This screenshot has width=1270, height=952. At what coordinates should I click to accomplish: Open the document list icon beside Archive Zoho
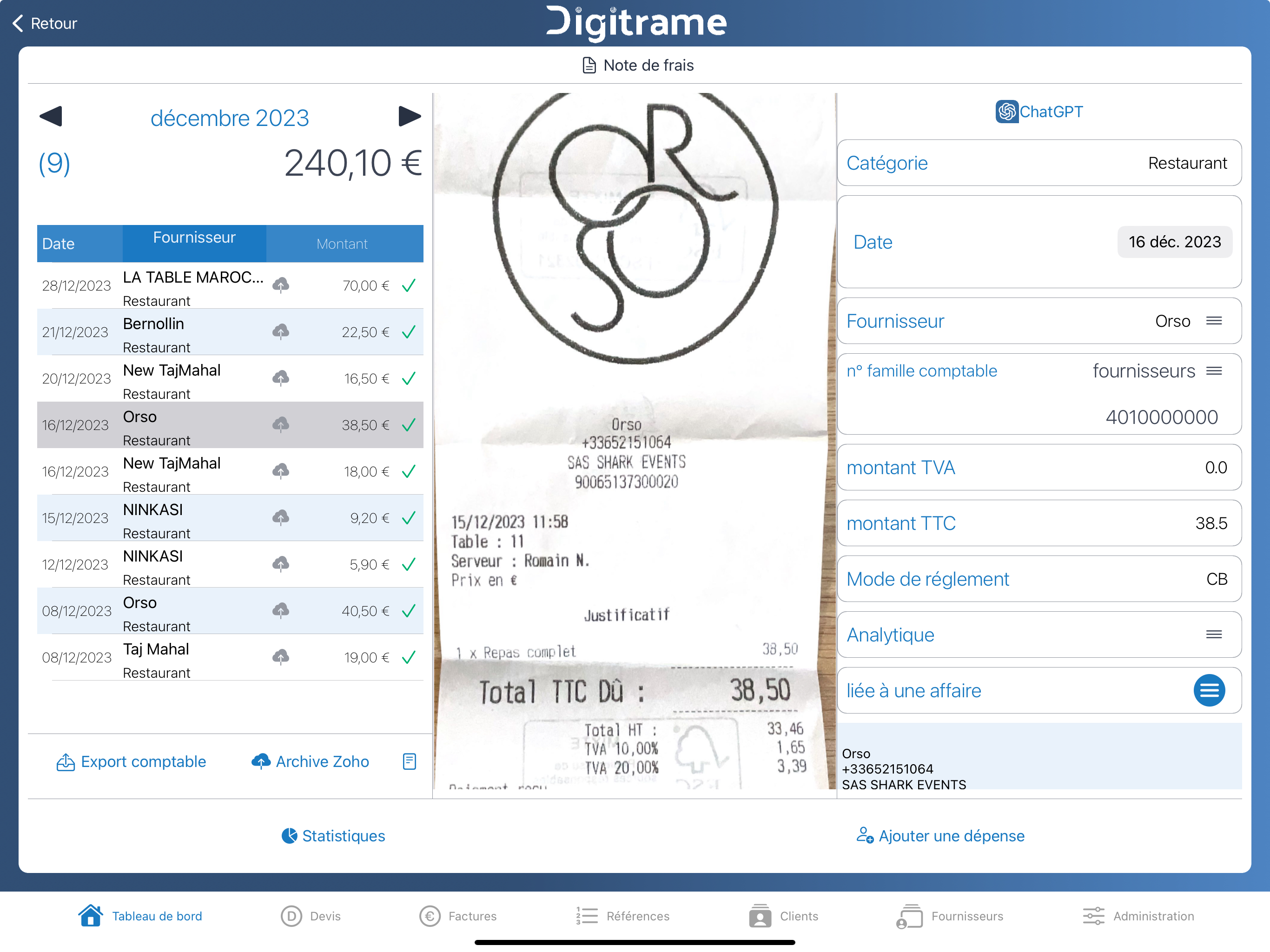point(410,761)
